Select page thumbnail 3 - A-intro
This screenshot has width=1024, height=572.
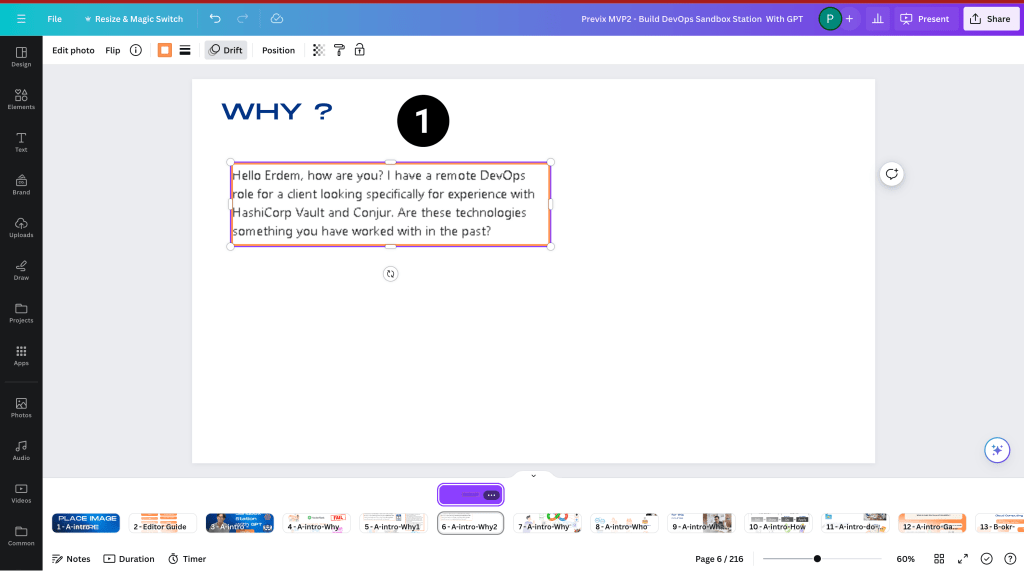(x=240, y=523)
